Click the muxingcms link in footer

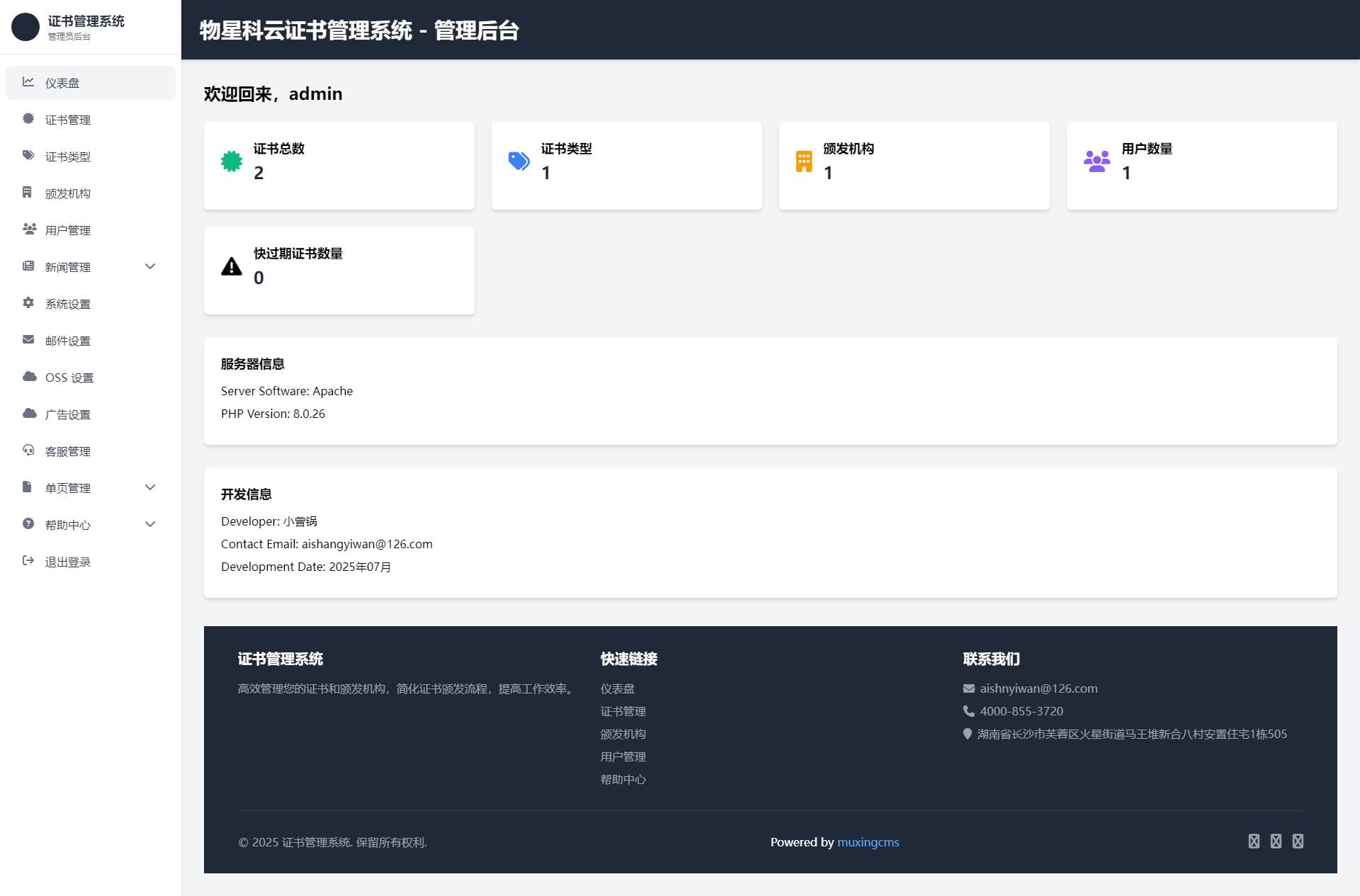click(x=868, y=842)
